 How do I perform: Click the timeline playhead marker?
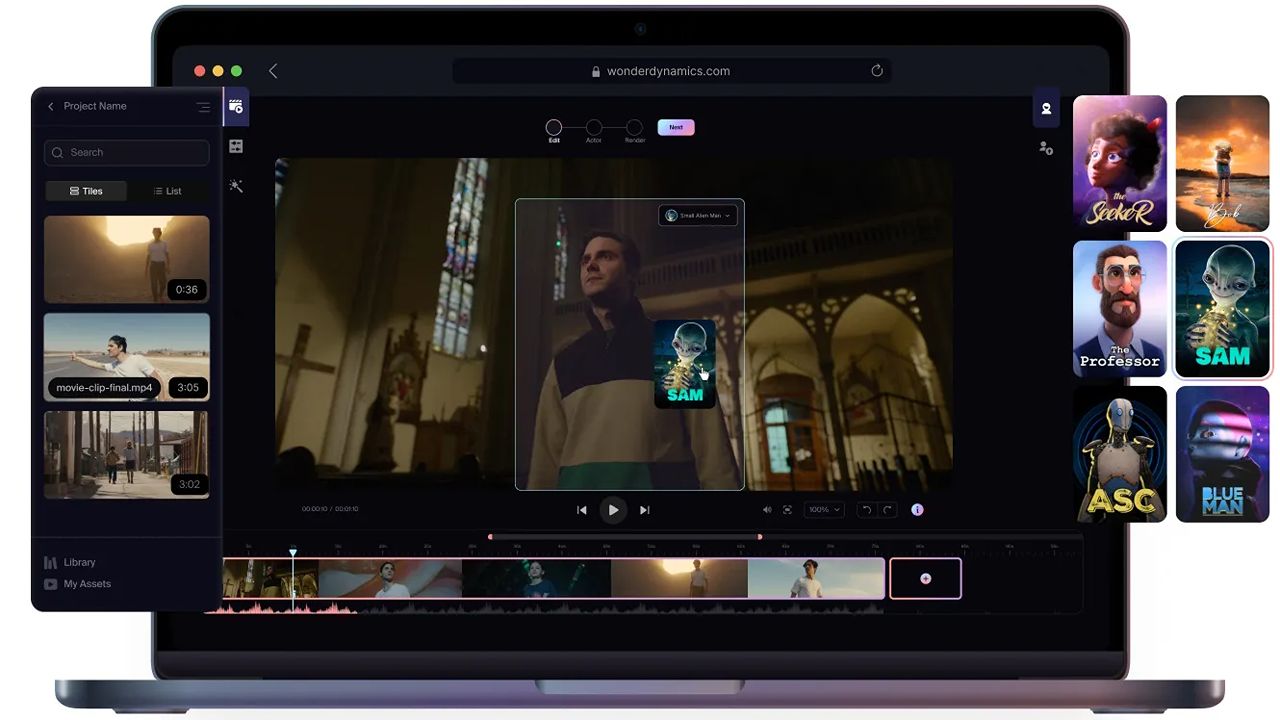pyautogui.click(x=293, y=553)
